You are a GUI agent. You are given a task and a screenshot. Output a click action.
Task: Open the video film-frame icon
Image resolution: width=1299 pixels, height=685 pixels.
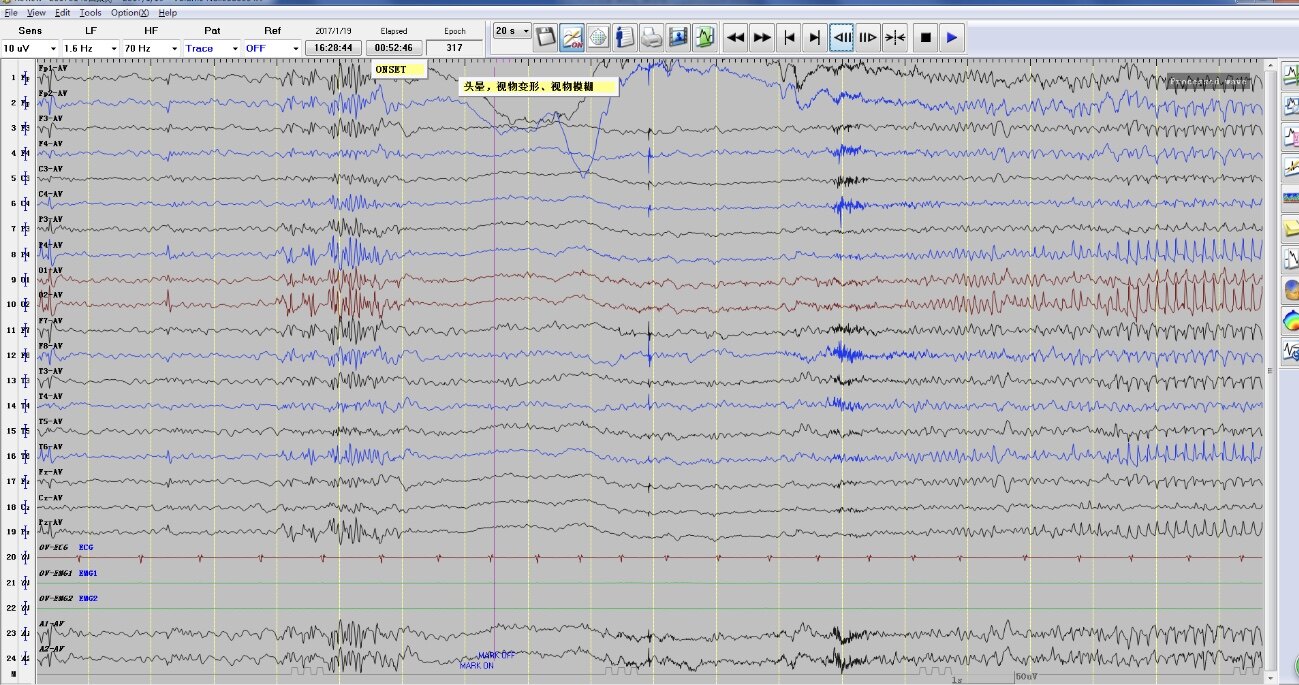click(679, 38)
